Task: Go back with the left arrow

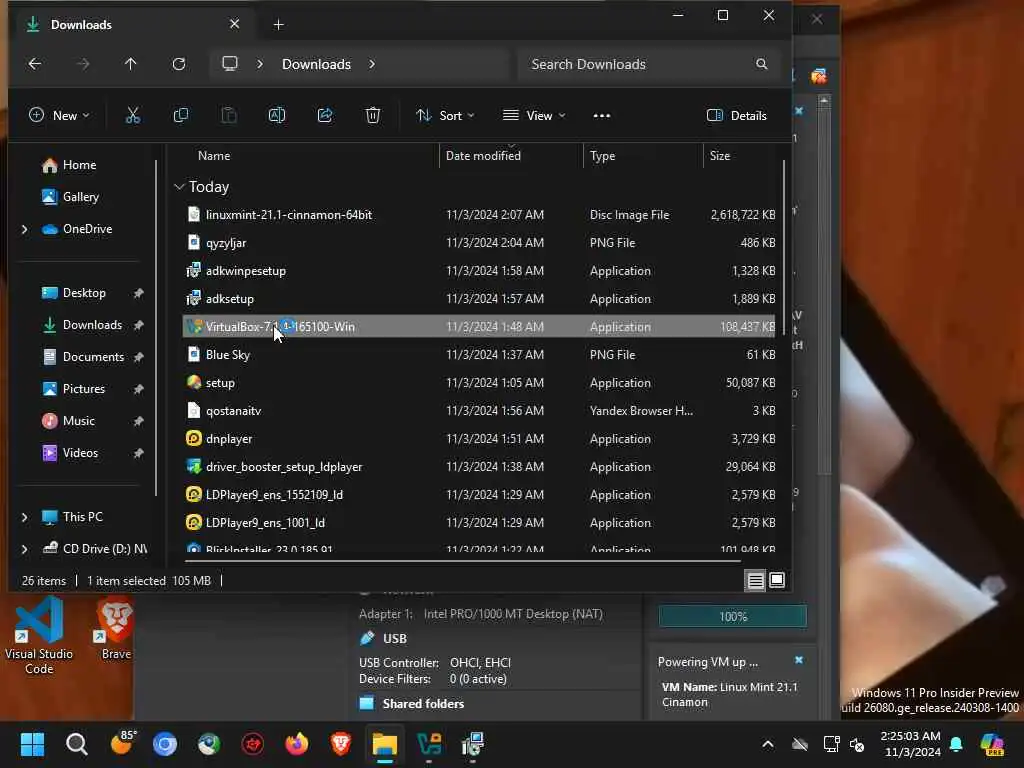Action: coord(35,64)
